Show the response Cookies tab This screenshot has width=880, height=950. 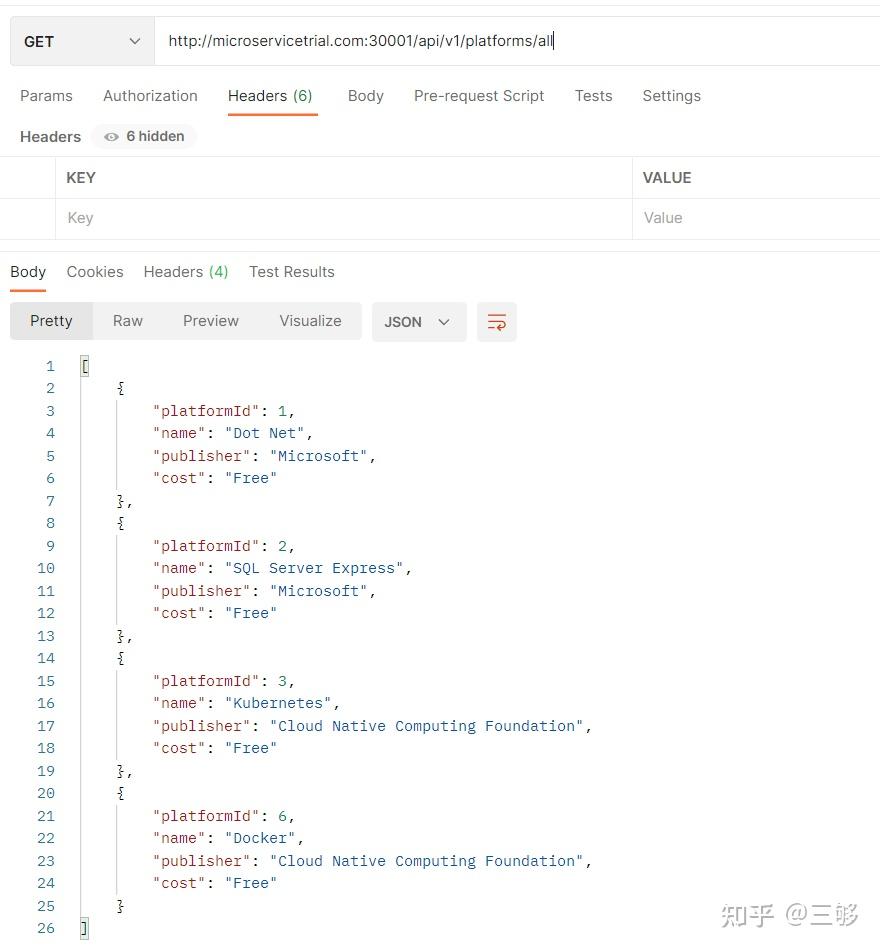coord(95,272)
